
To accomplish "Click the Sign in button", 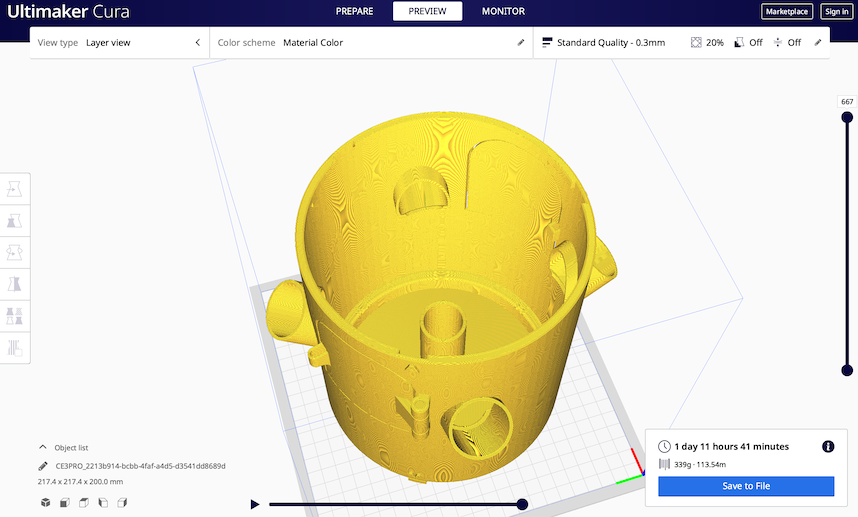I will [837, 11].
